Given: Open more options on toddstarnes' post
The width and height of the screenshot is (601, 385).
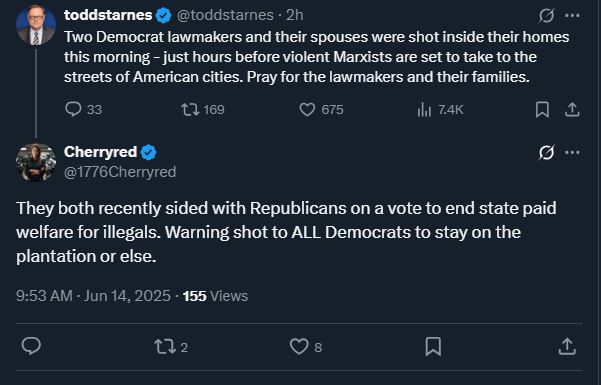Looking at the screenshot, I should tap(572, 16).
